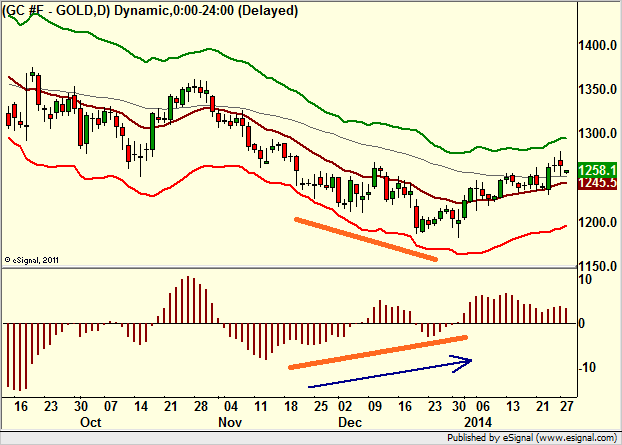Click the 2014 year label
The image size is (622, 445).
point(478,422)
